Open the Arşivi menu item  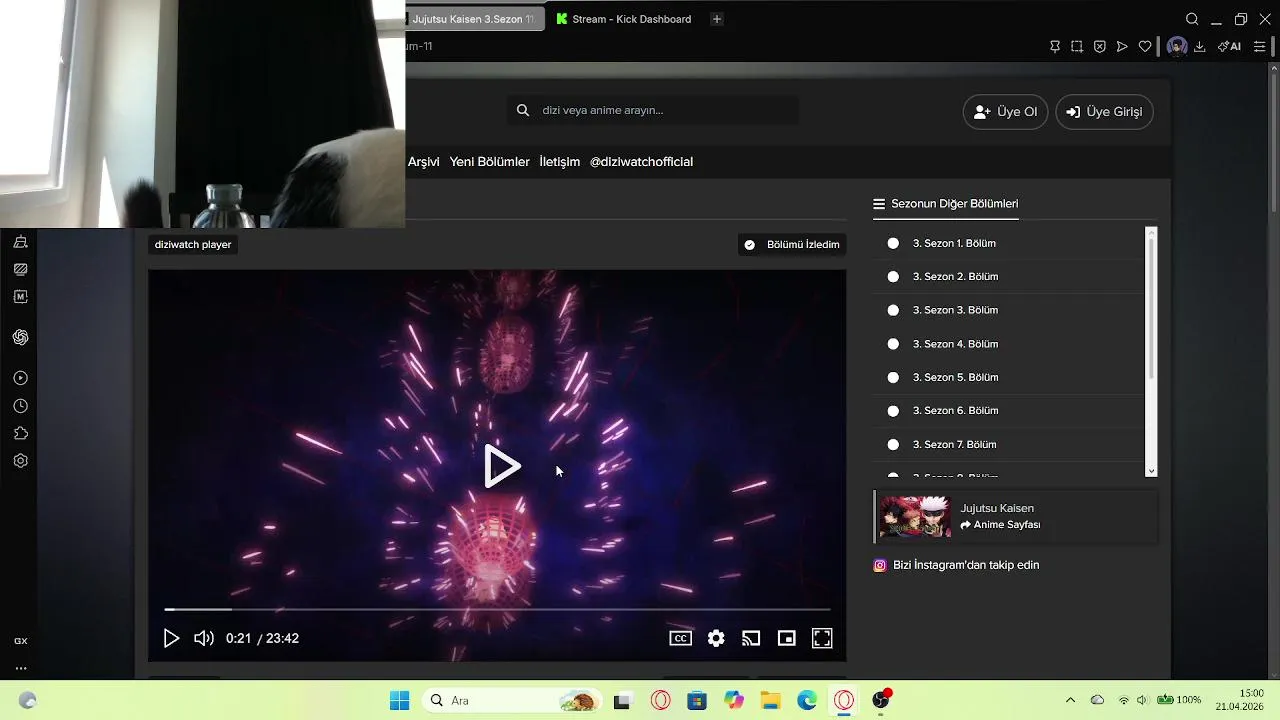click(423, 161)
